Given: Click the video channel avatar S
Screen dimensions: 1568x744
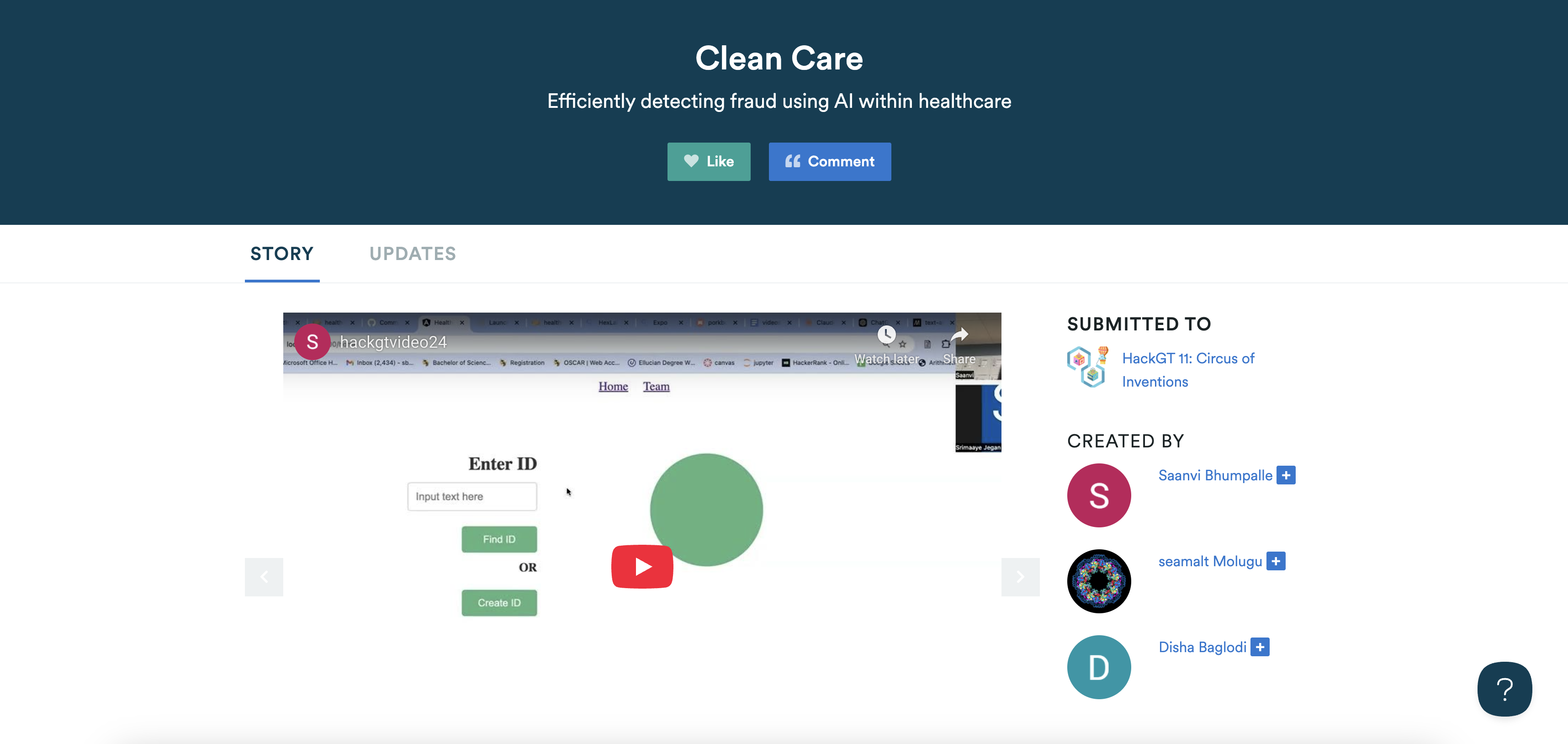Looking at the screenshot, I should [312, 342].
